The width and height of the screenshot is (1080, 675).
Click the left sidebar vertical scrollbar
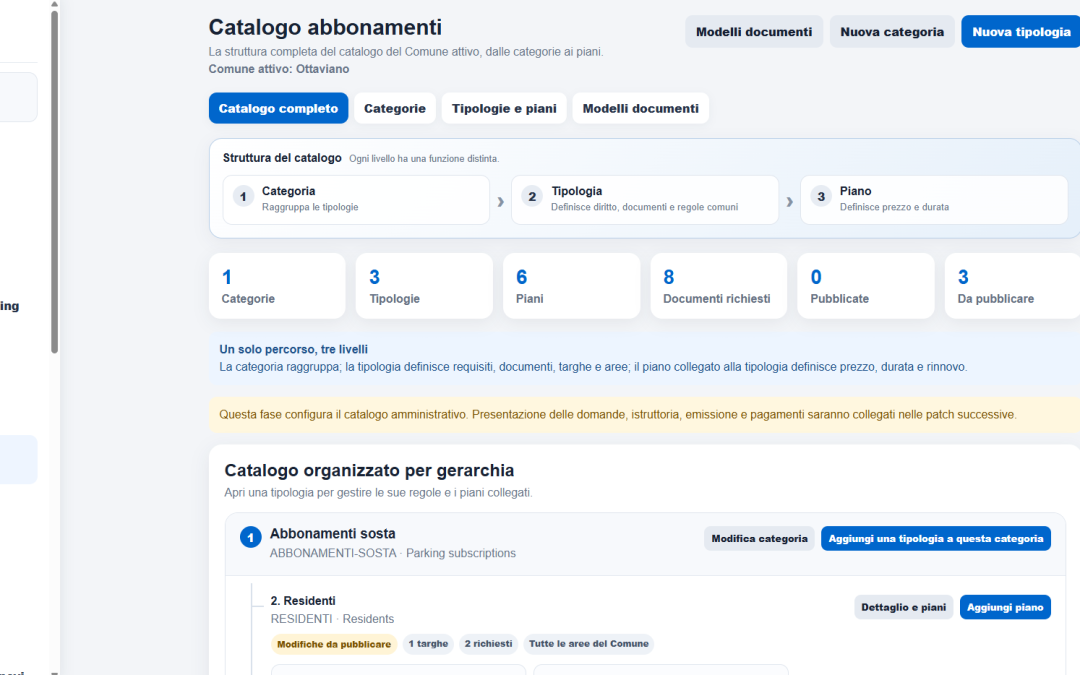pos(54,182)
